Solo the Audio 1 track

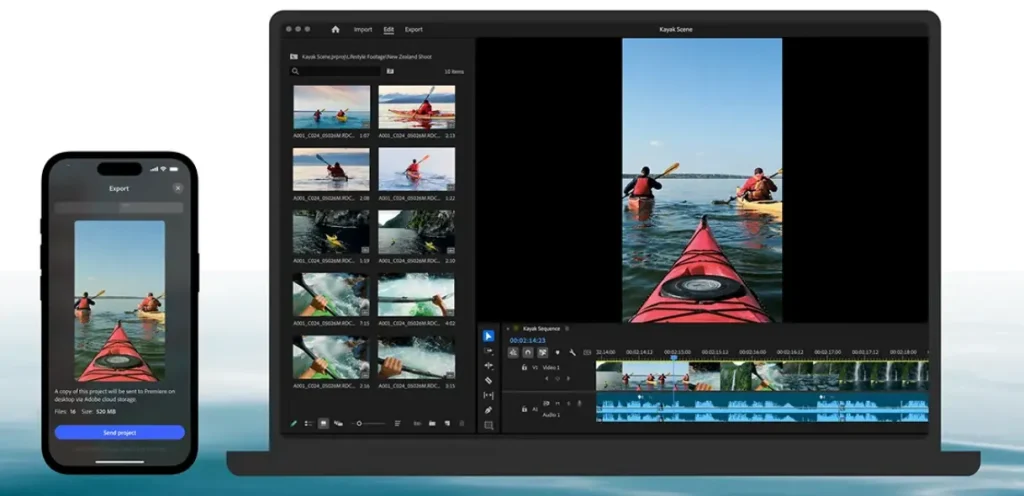(x=569, y=403)
